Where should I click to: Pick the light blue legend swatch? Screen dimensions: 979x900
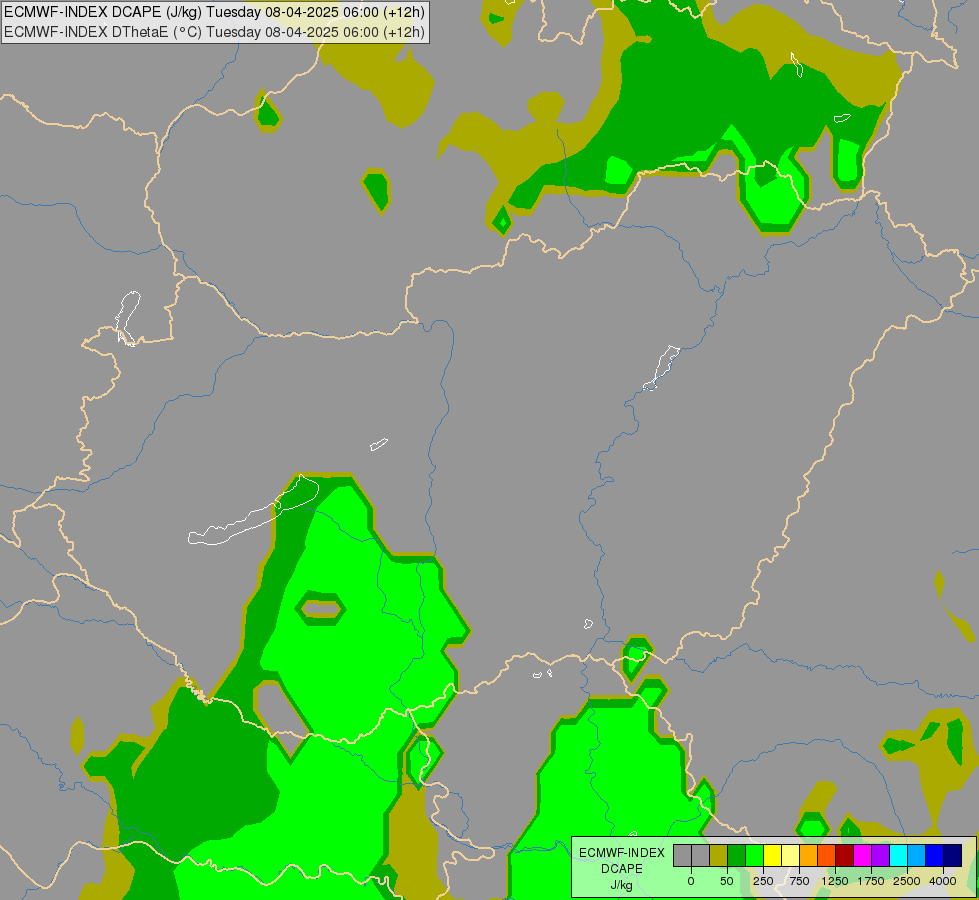click(x=917, y=855)
